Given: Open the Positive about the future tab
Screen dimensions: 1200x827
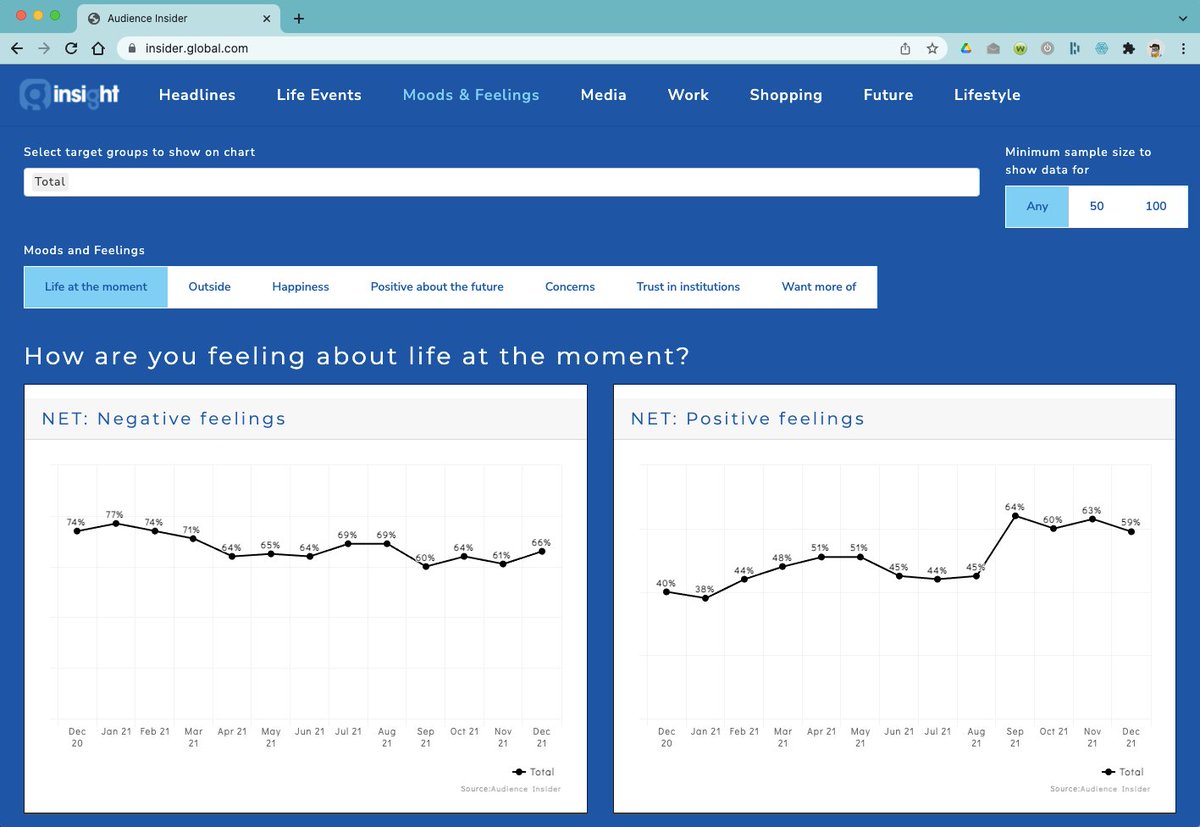Looking at the screenshot, I should click(437, 287).
